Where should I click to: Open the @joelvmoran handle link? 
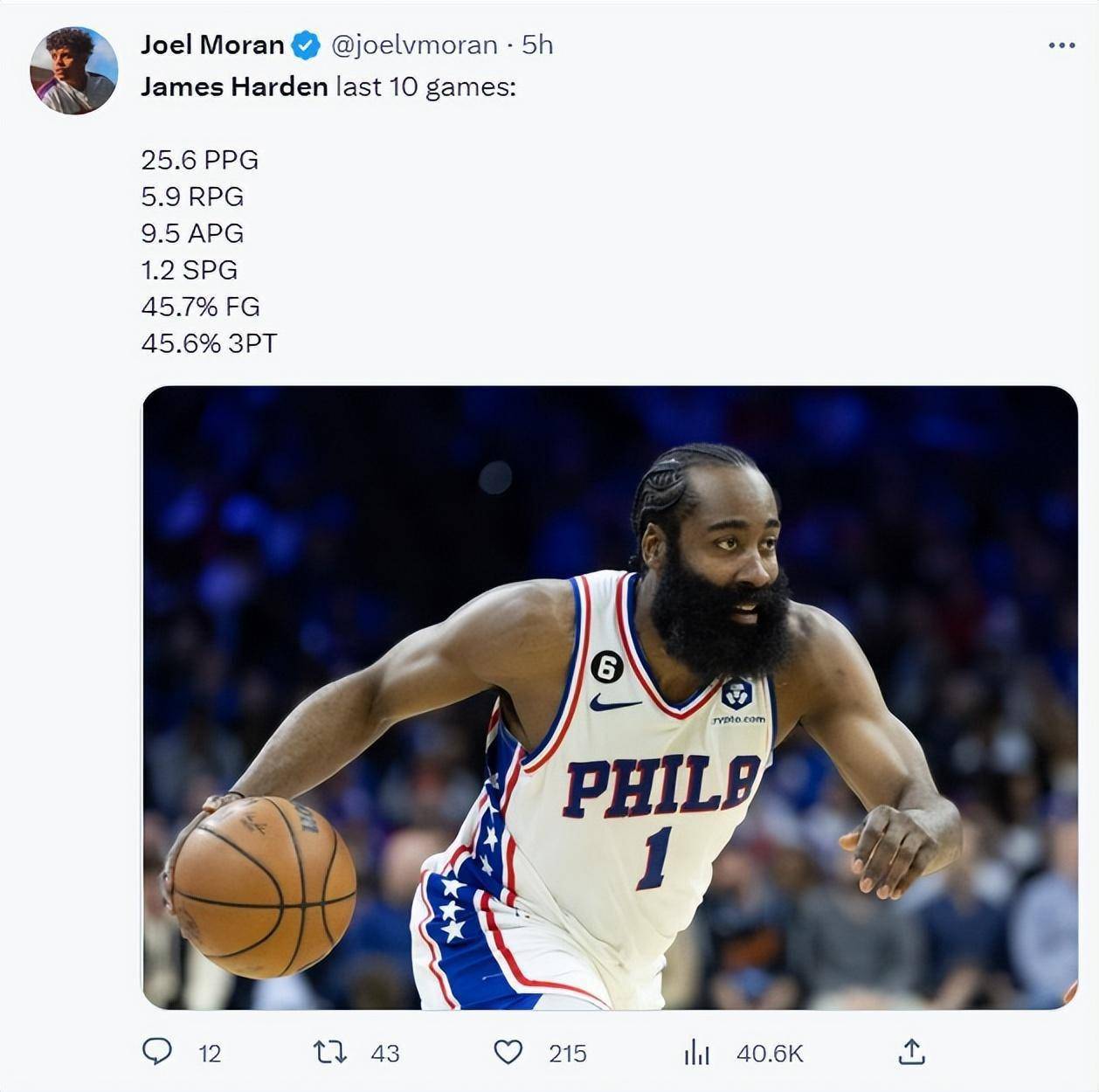coord(414,45)
